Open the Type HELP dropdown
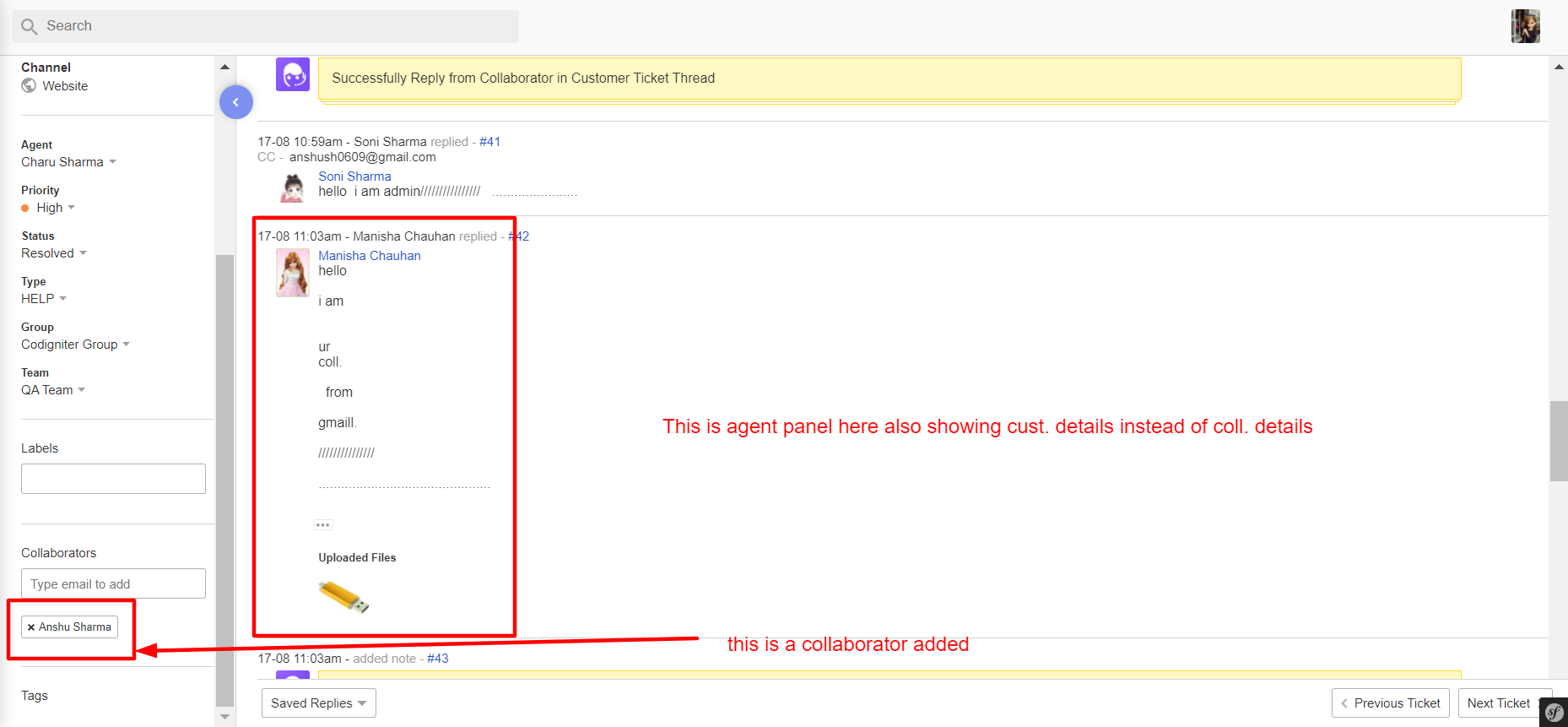 [44, 299]
